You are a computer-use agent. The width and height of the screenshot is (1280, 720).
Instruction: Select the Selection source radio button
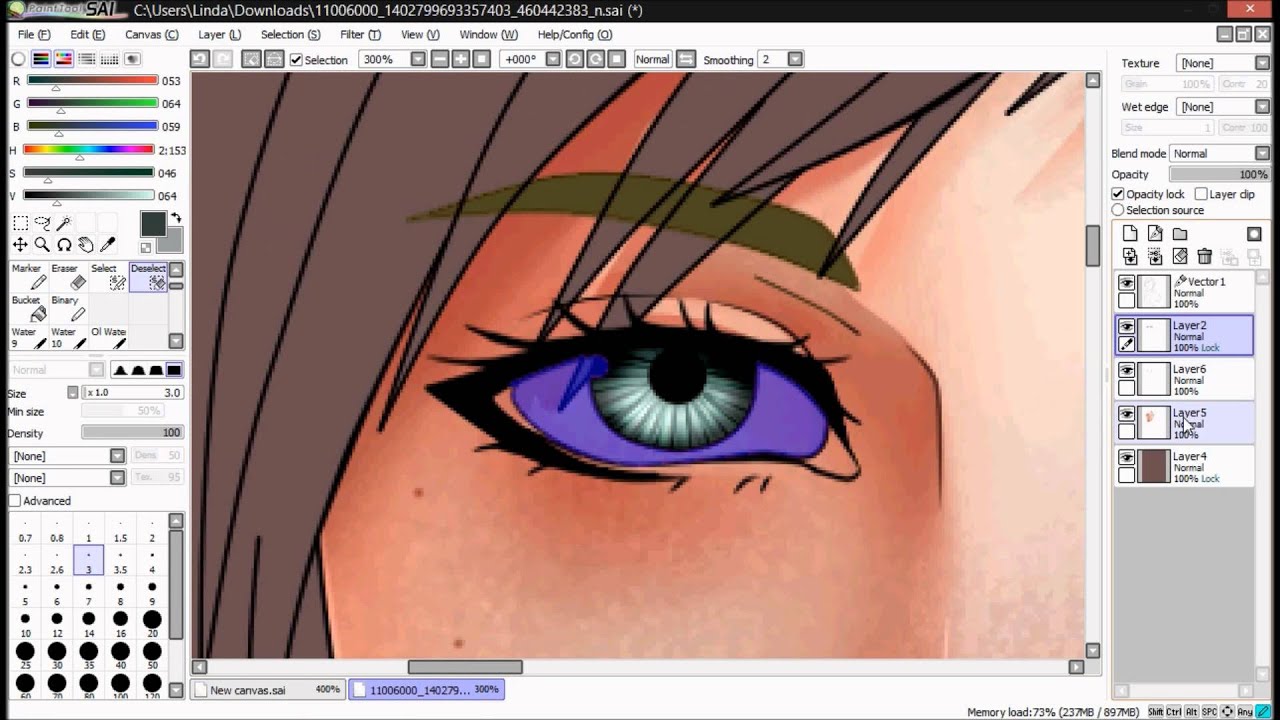tap(1118, 210)
